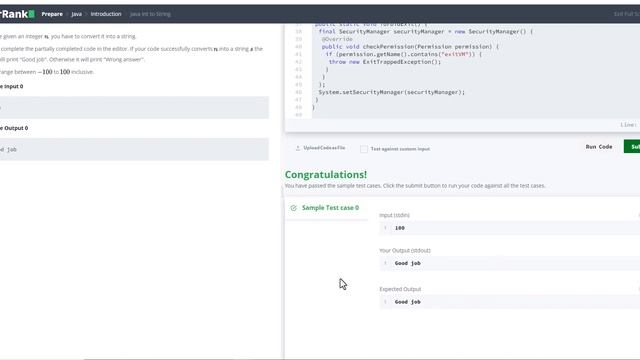Go to the Java breadcrumb

[x=76, y=14]
